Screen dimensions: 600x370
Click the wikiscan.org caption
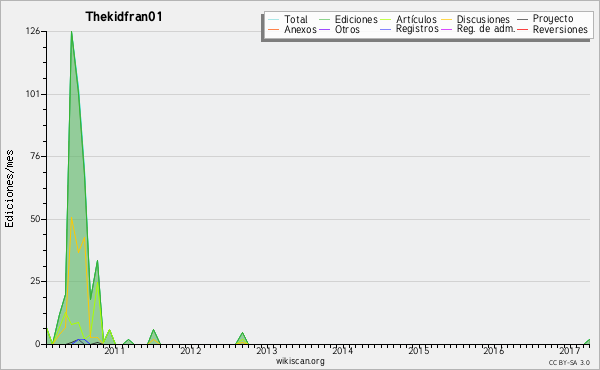click(300, 361)
